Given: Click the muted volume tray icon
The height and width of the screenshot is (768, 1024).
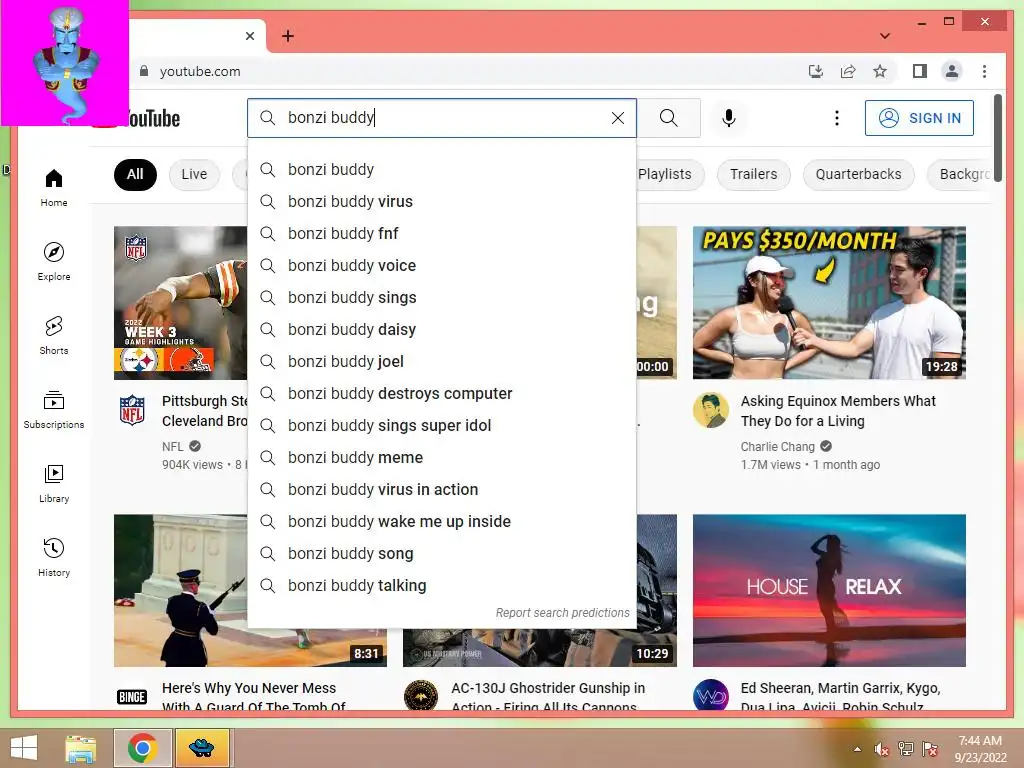Looking at the screenshot, I should click(x=882, y=749).
